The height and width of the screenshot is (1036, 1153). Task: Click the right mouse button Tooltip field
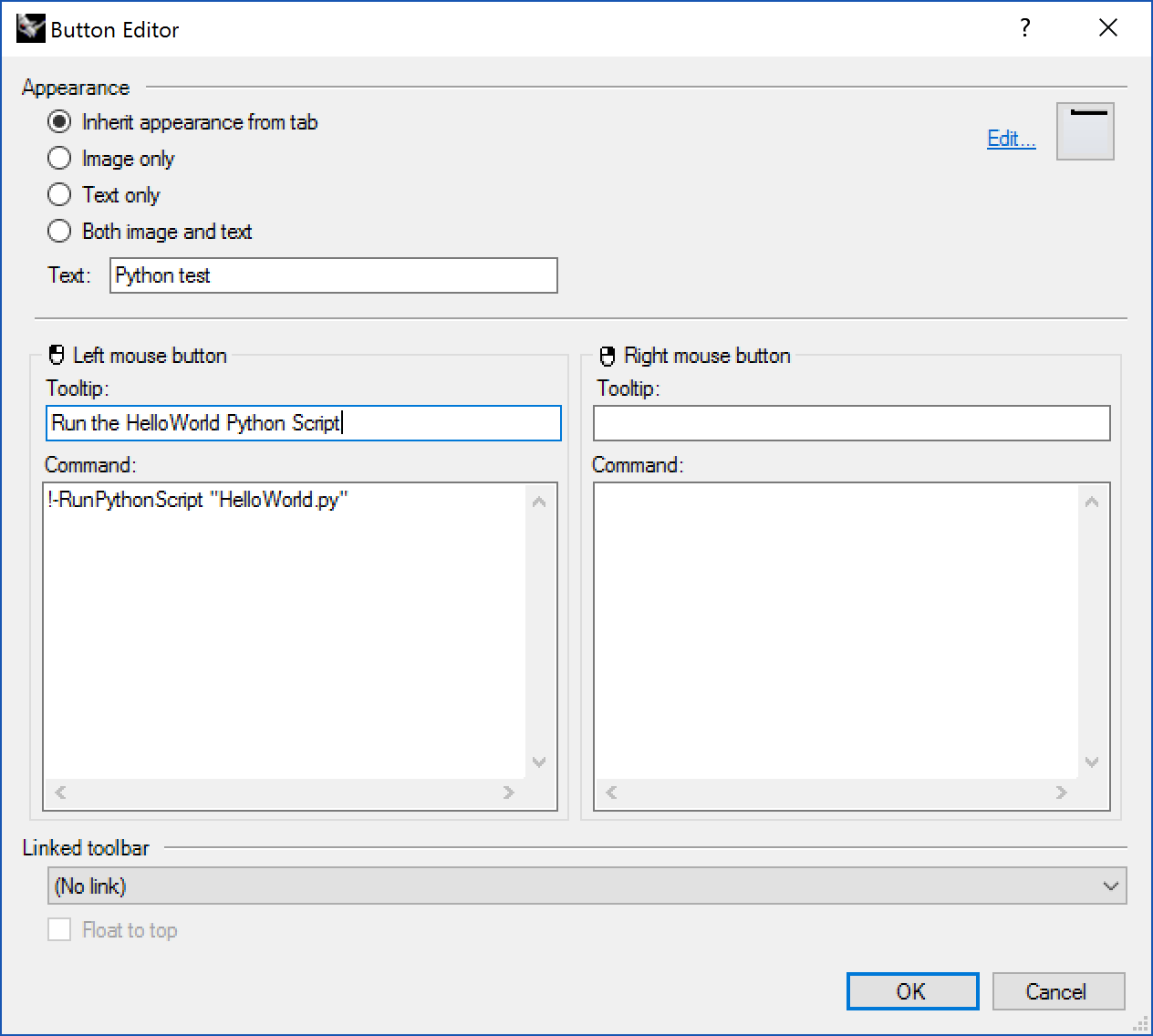point(851,423)
